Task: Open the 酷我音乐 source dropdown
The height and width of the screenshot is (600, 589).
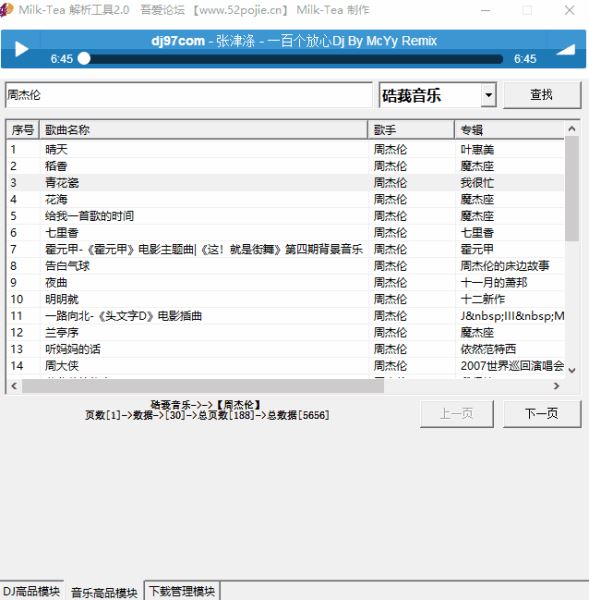Action: tap(488, 95)
